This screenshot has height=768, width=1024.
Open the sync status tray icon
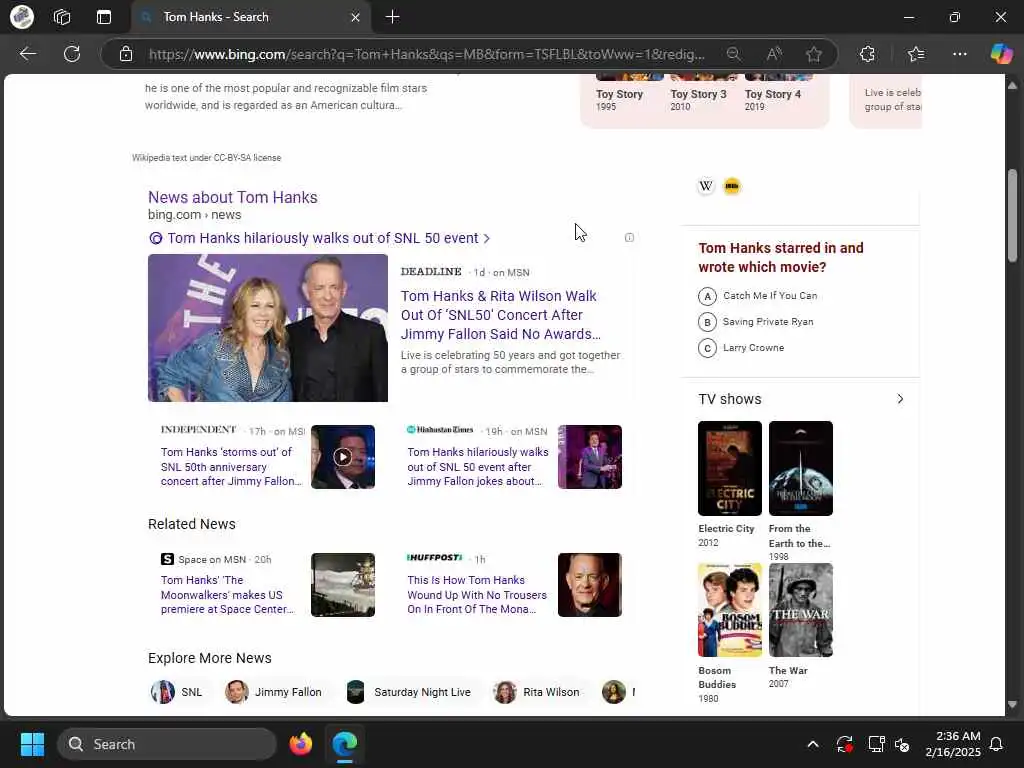point(844,744)
